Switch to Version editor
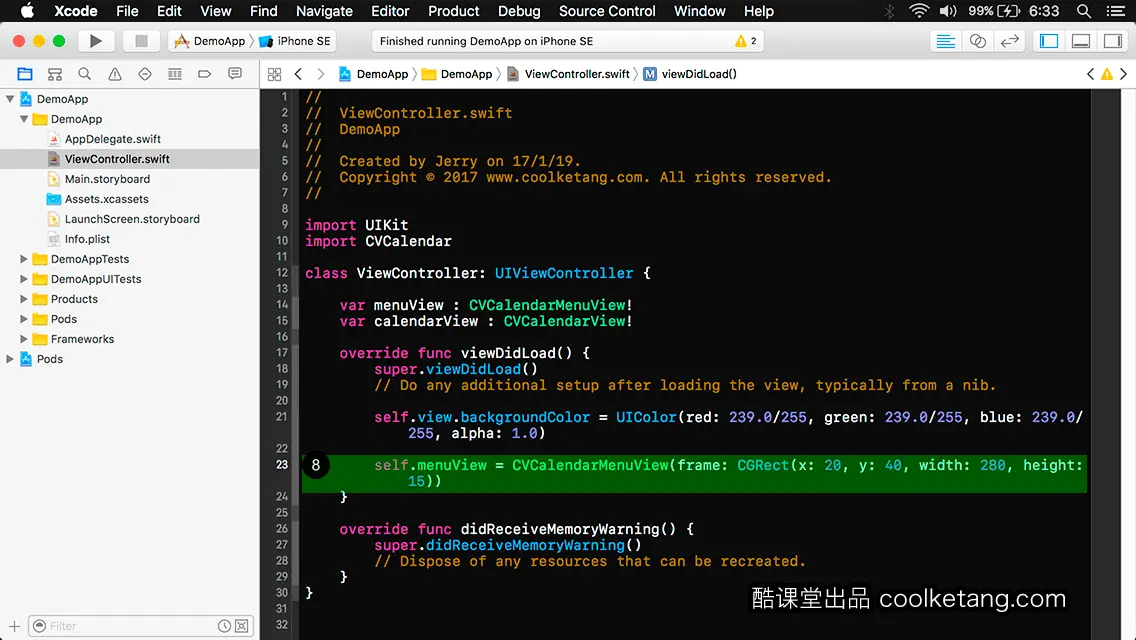 1009,41
